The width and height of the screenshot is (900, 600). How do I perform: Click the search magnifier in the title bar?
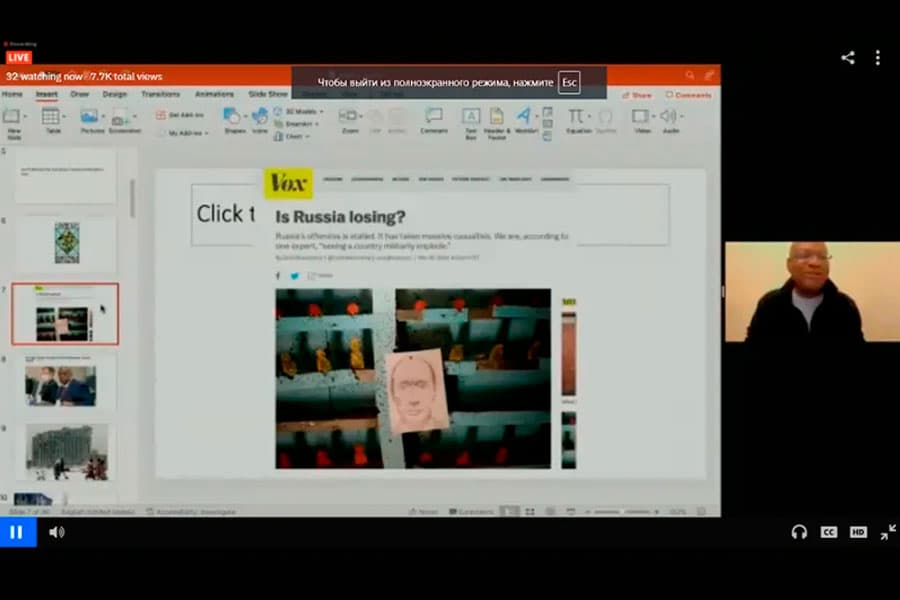(689, 75)
